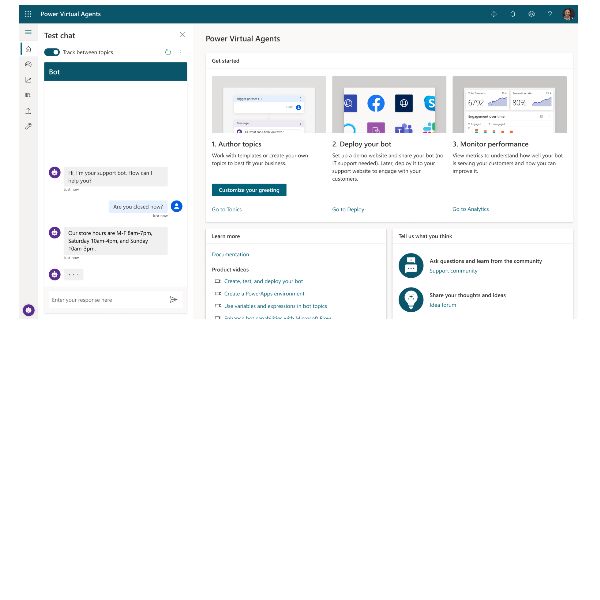This screenshot has width=600, height=600.
Task: Click the Bot header bar
Action: coord(116,72)
